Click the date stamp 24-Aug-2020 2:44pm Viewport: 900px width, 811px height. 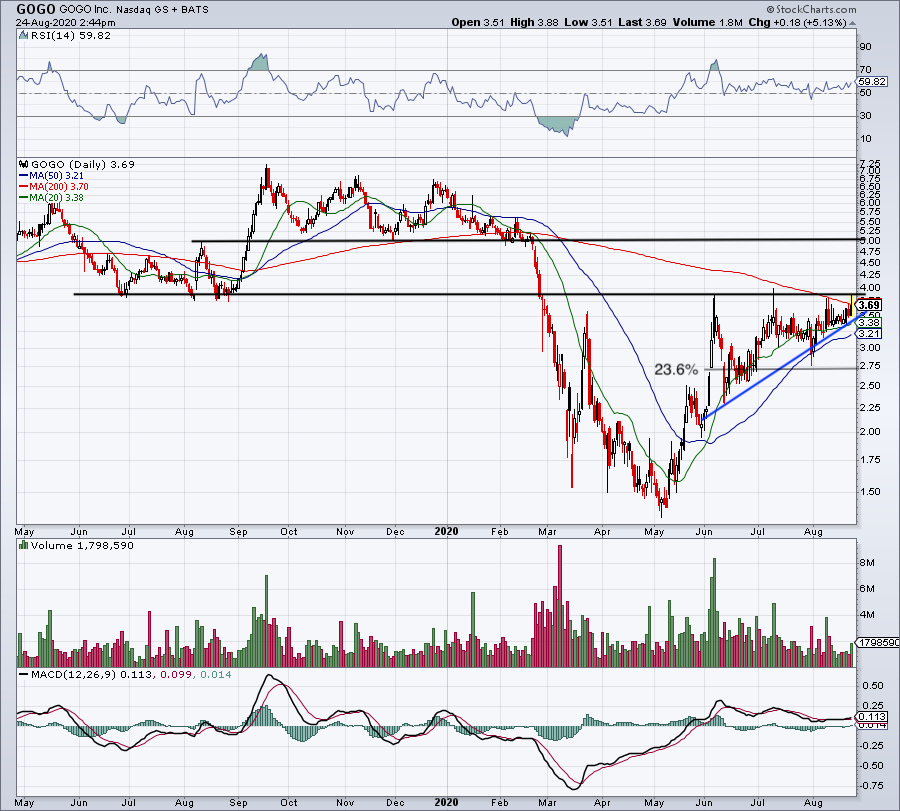pyautogui.click(x=65, y=23)
